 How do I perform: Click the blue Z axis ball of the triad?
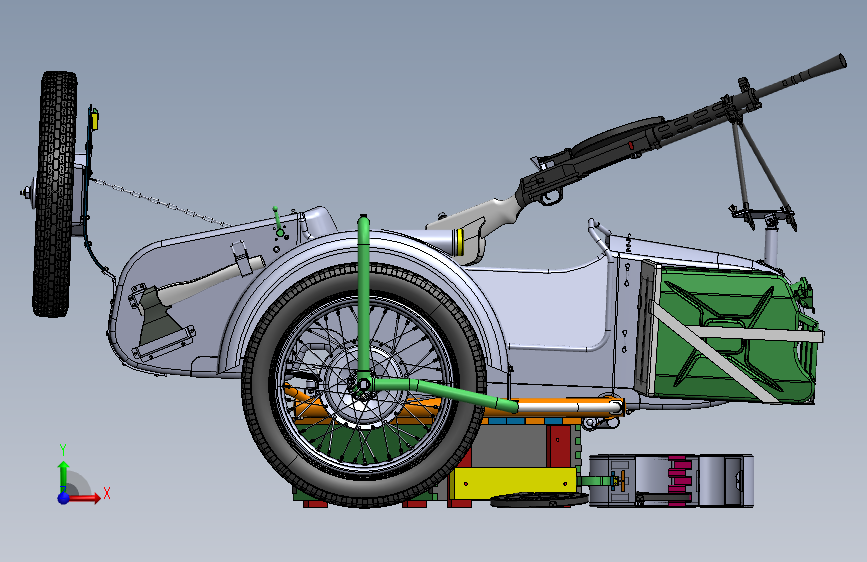point(64,498)
